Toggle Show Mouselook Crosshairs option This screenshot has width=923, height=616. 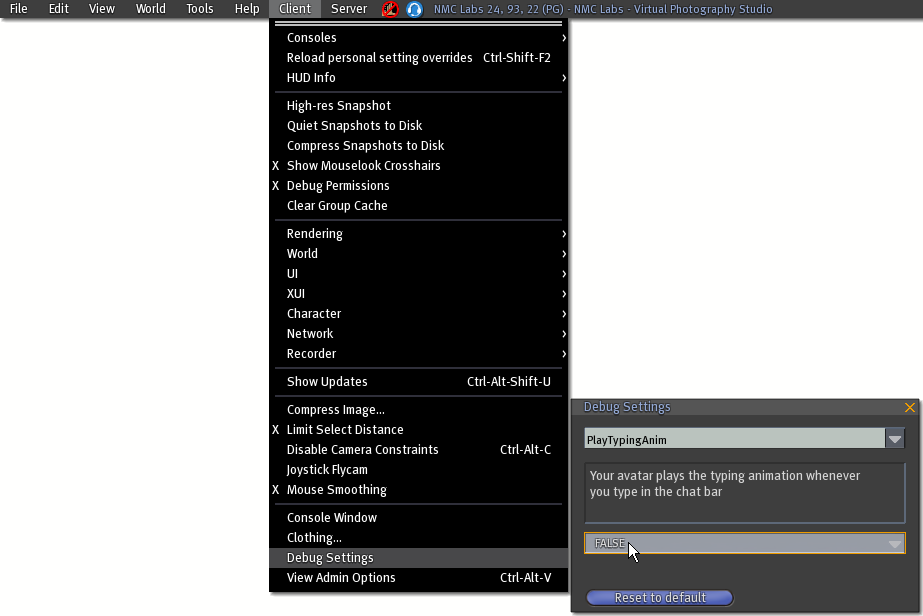point(363,166)
